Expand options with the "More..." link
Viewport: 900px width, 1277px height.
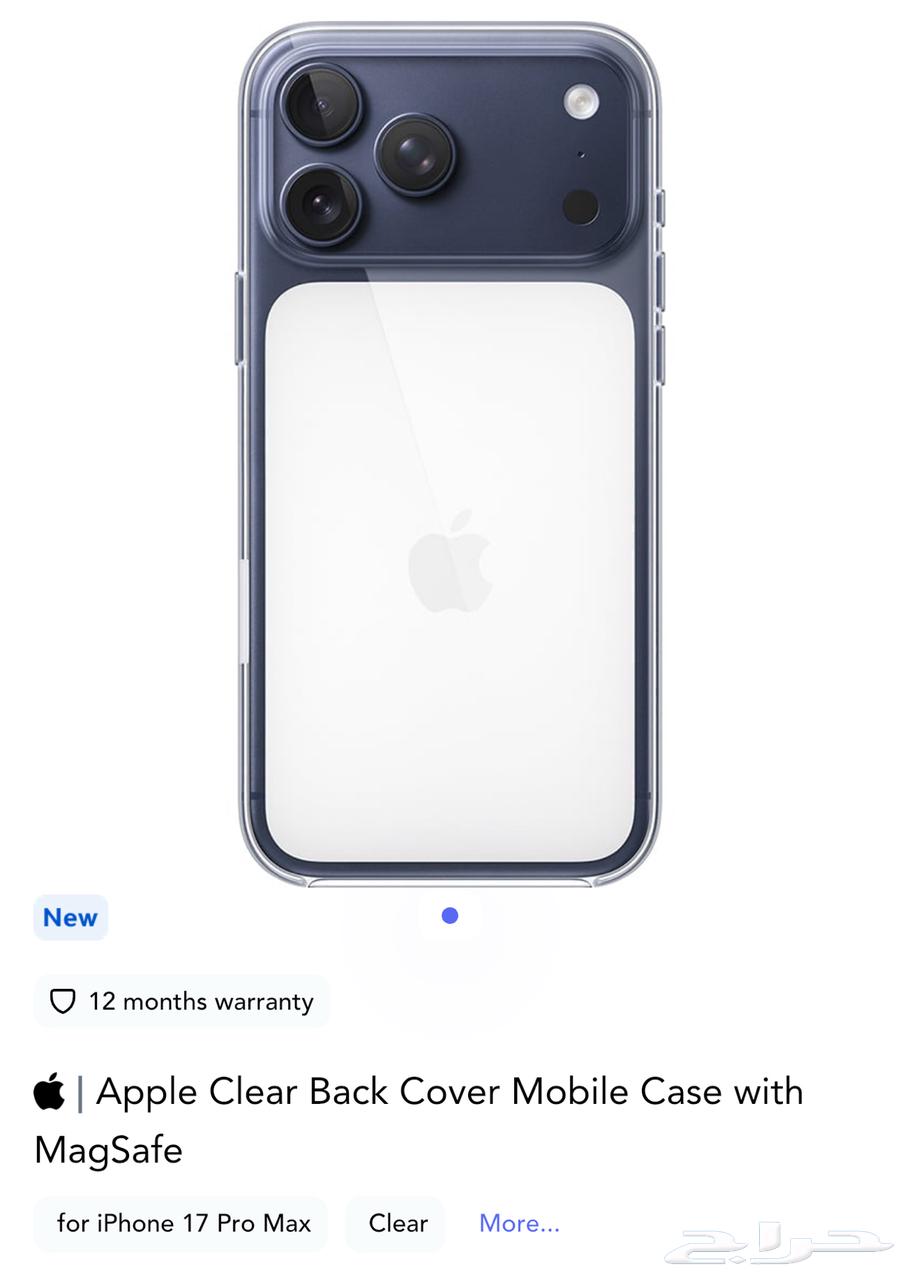520,1223
